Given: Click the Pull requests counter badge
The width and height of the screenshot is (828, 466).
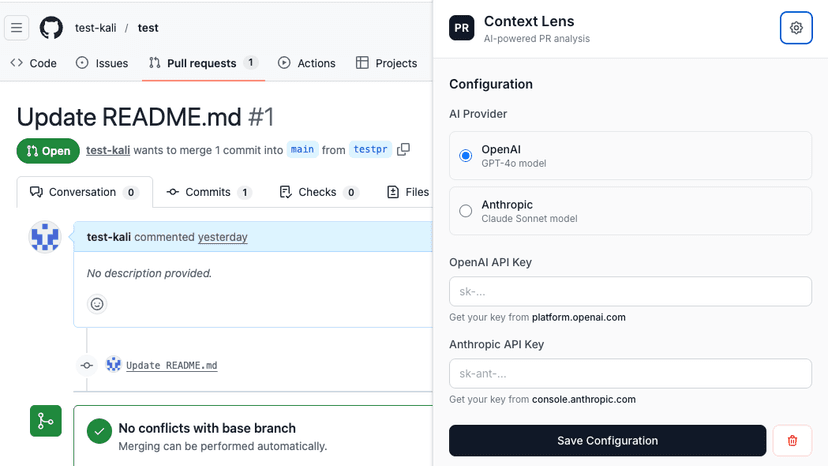Looking at the screenshot, I should coord(251,62).
